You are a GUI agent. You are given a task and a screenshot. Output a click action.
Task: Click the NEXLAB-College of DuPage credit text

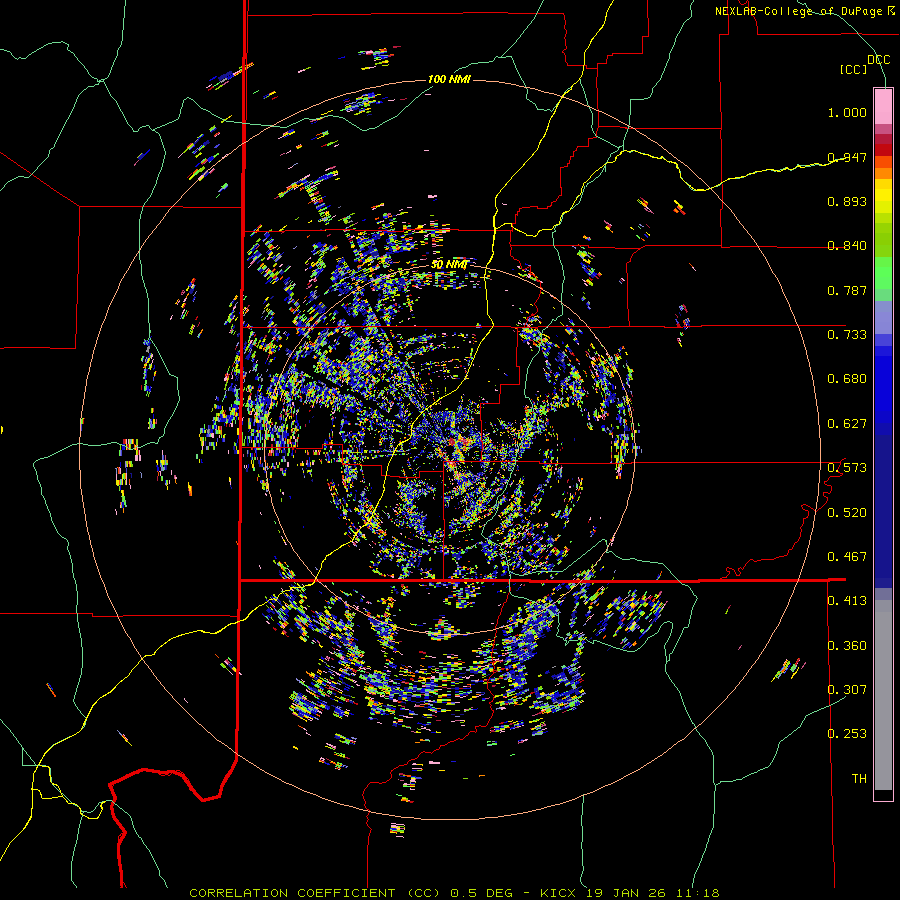(798, 11)
